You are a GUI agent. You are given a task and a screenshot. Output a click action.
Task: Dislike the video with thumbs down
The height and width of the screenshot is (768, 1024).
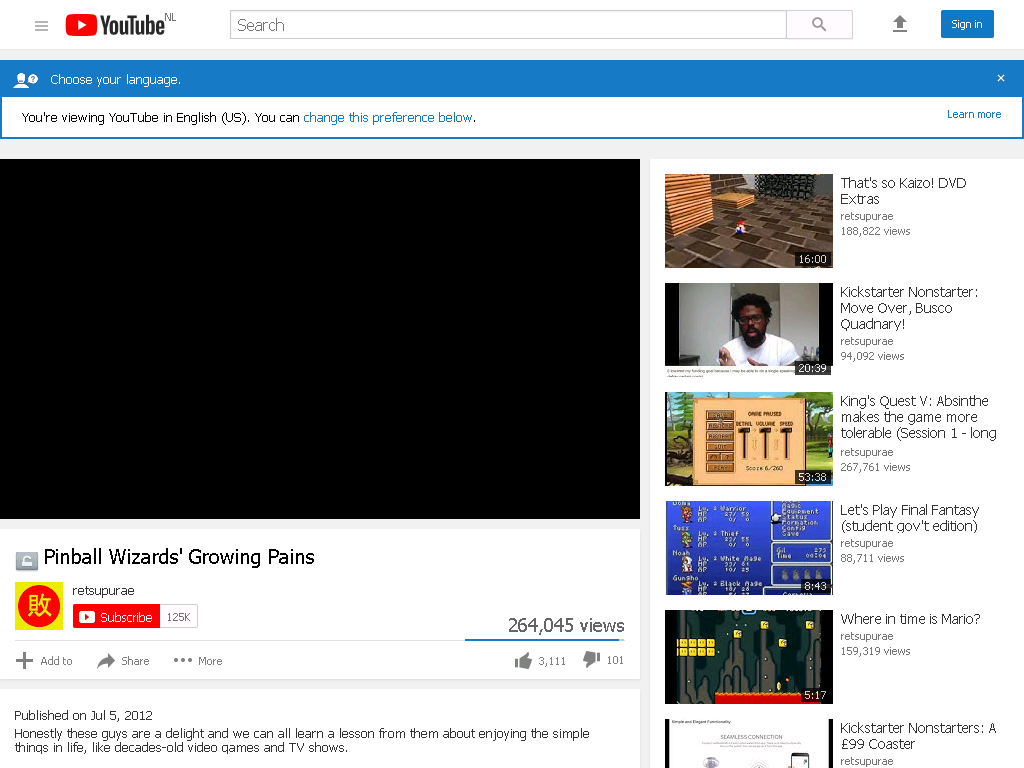pos(603,660)
